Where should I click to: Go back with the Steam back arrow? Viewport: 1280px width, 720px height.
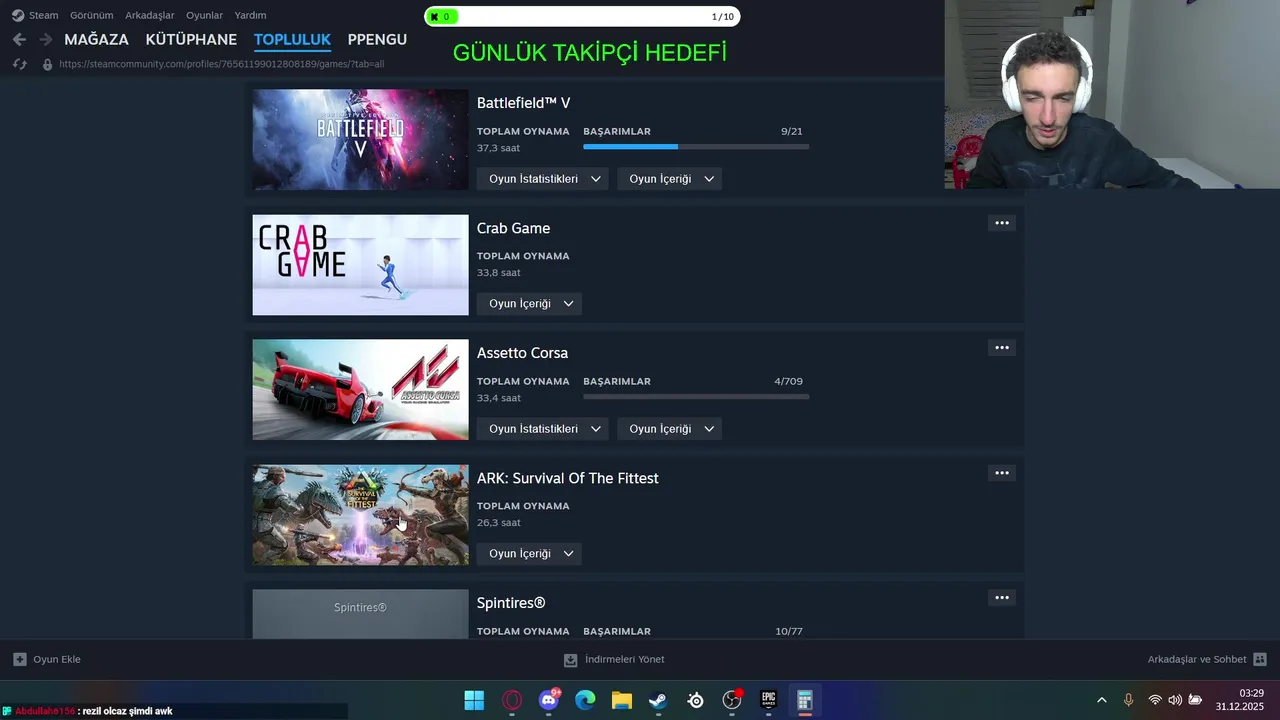pos(19,39)
